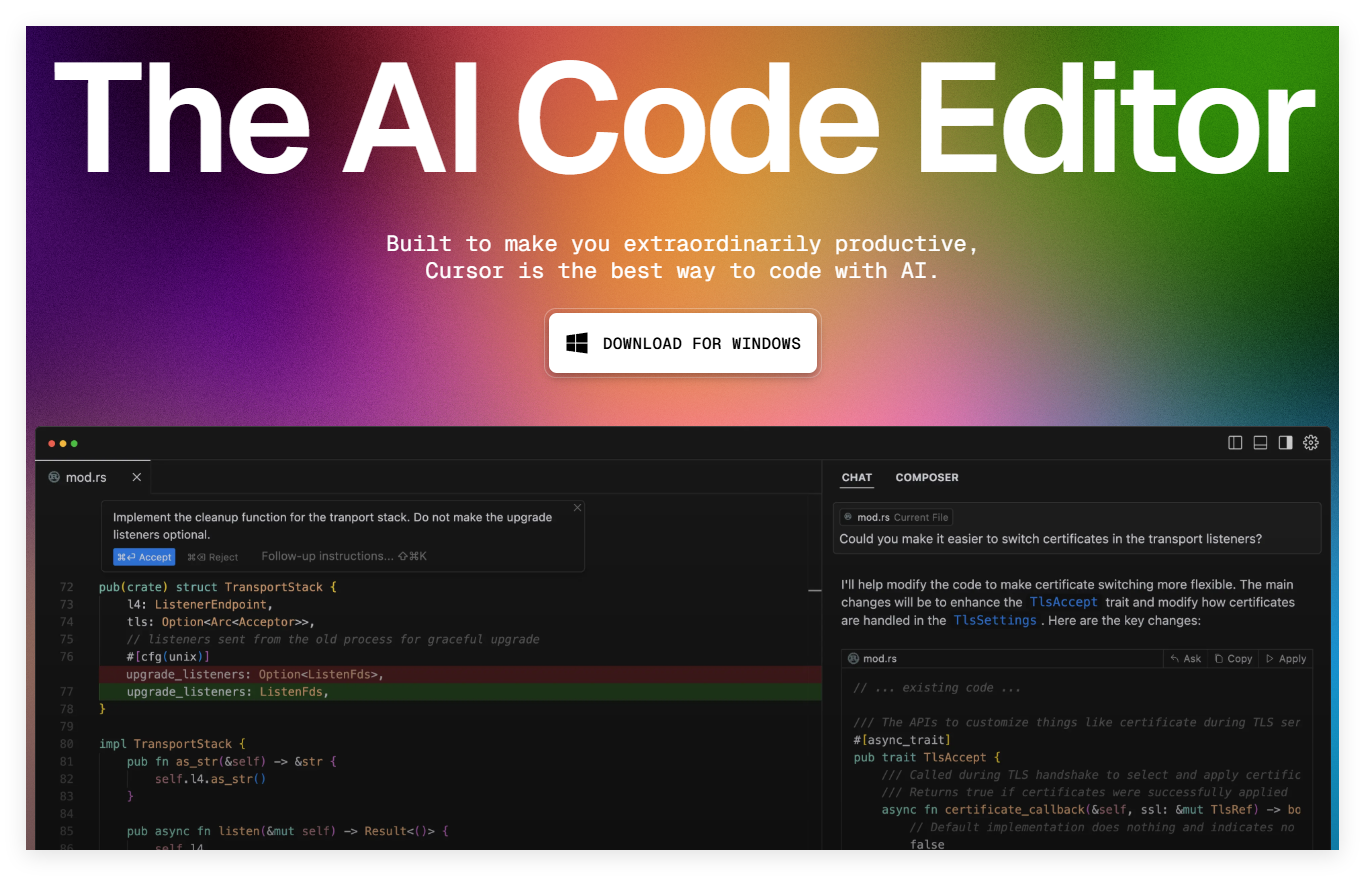Close the inline prompt box
Viewport: 1365px width, 876px height.
[577, 507]
